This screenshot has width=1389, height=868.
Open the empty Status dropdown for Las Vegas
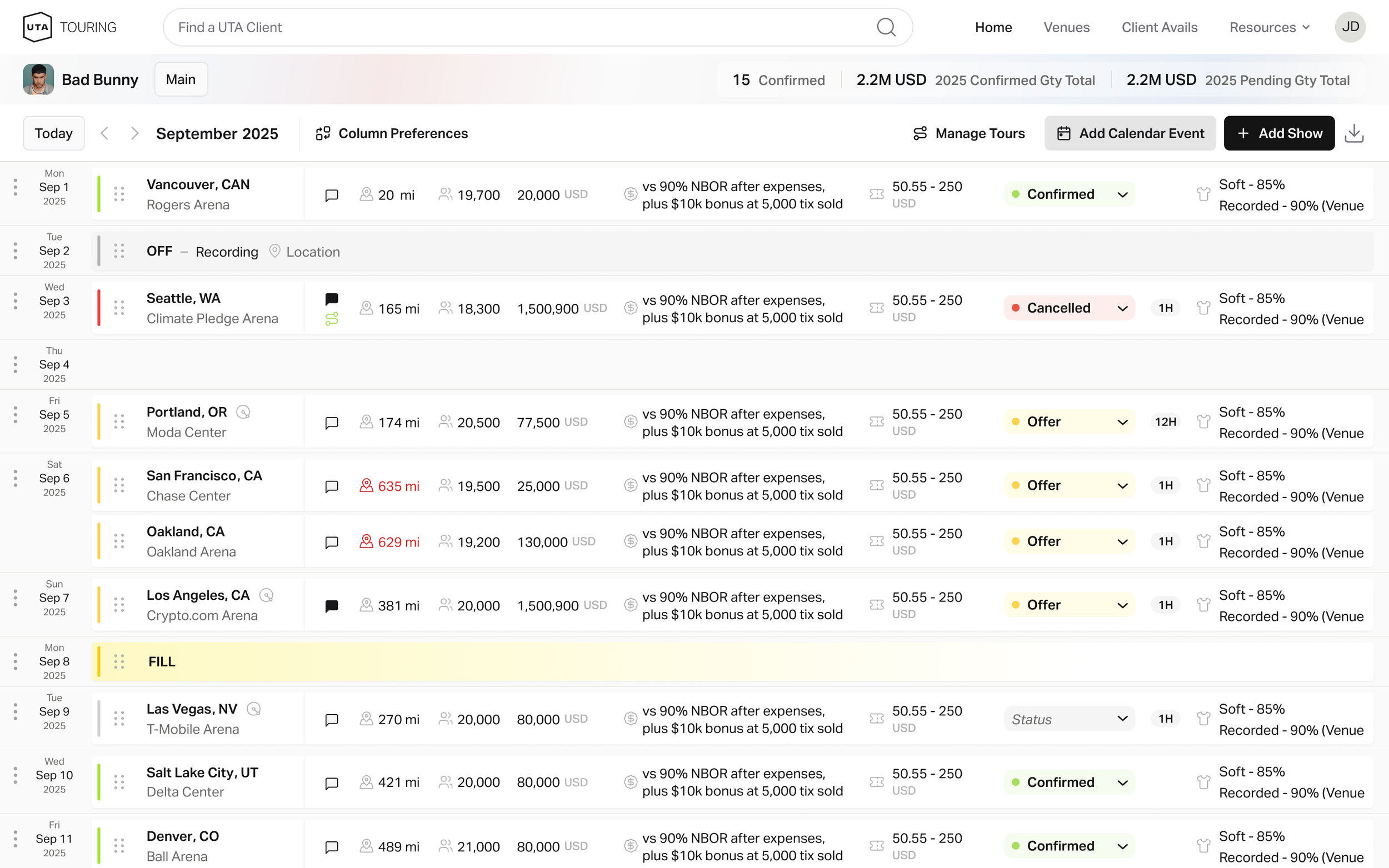tap(1068, 719)
